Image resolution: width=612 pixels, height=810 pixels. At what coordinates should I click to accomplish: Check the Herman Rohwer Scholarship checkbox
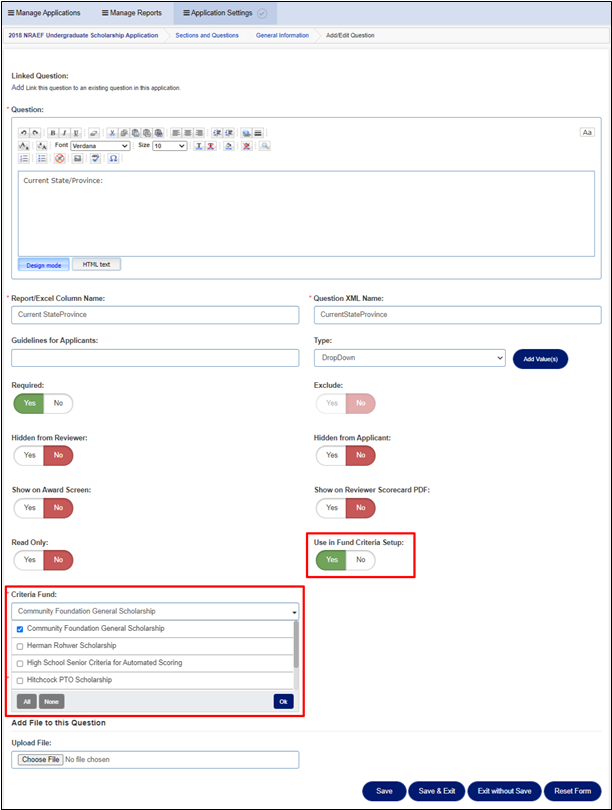tap(20, 646)
